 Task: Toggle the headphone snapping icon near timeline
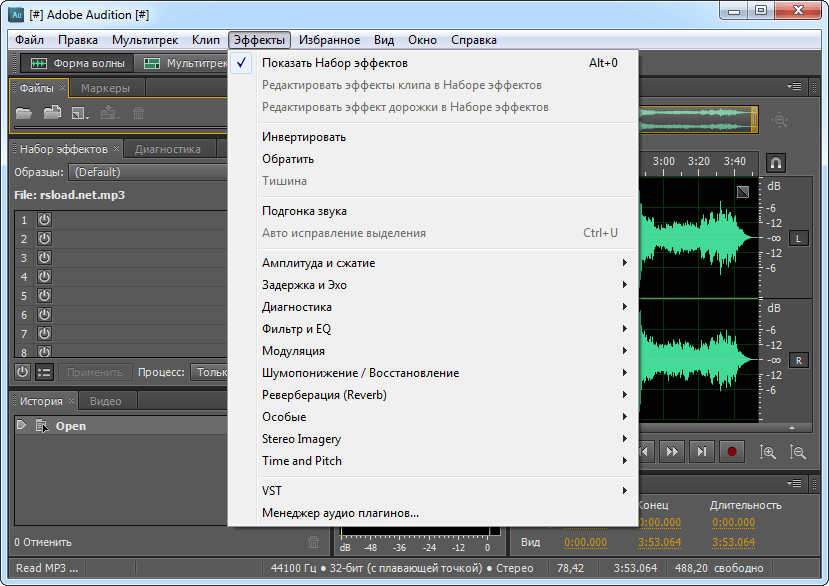776,163
